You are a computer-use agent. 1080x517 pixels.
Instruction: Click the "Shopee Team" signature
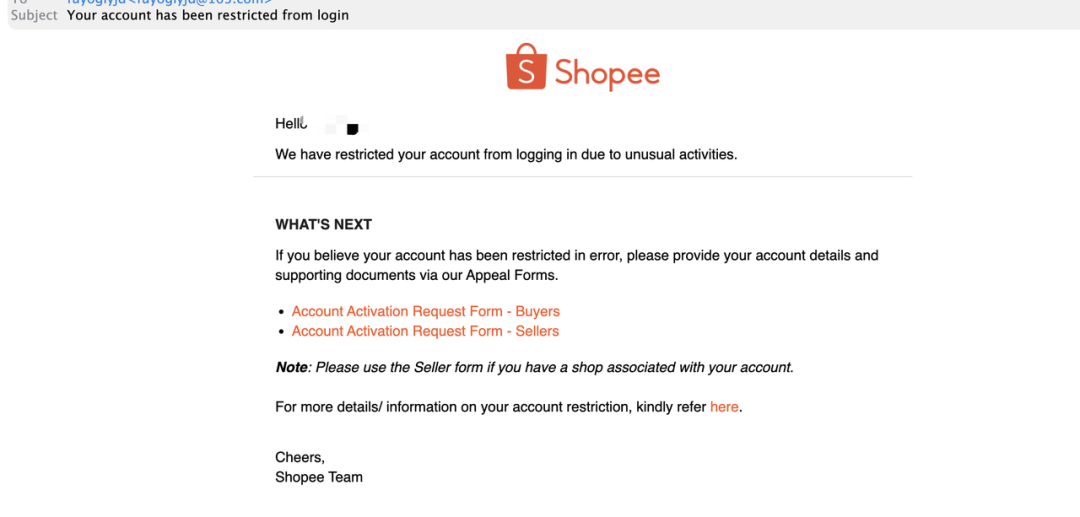click(319, 477)
